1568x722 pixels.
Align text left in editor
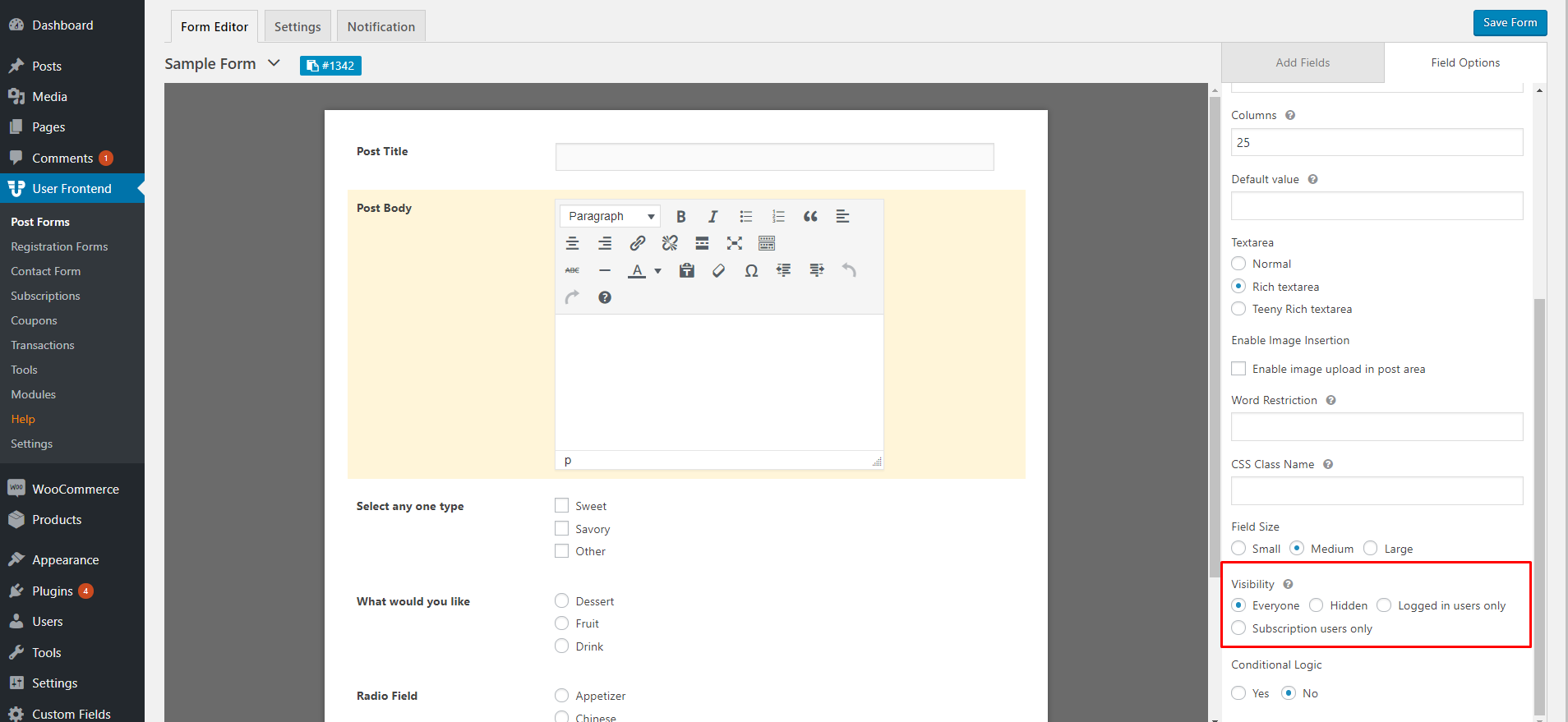(x=843, y=216)
